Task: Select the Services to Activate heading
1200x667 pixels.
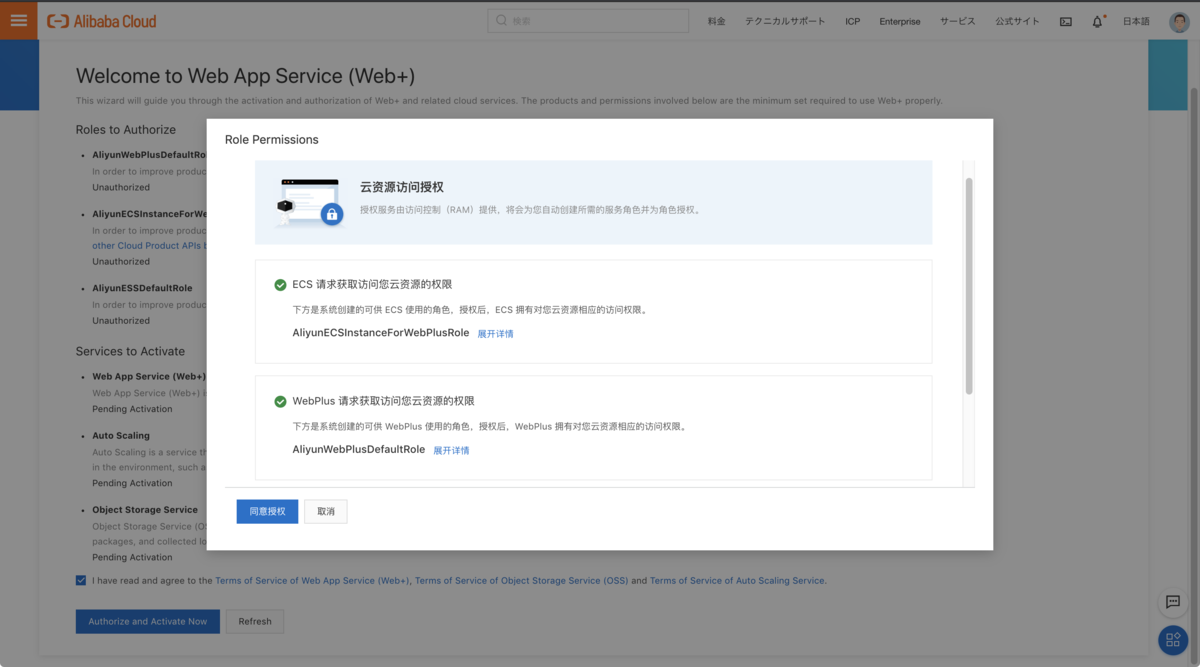Action: (x=130, y=352)
